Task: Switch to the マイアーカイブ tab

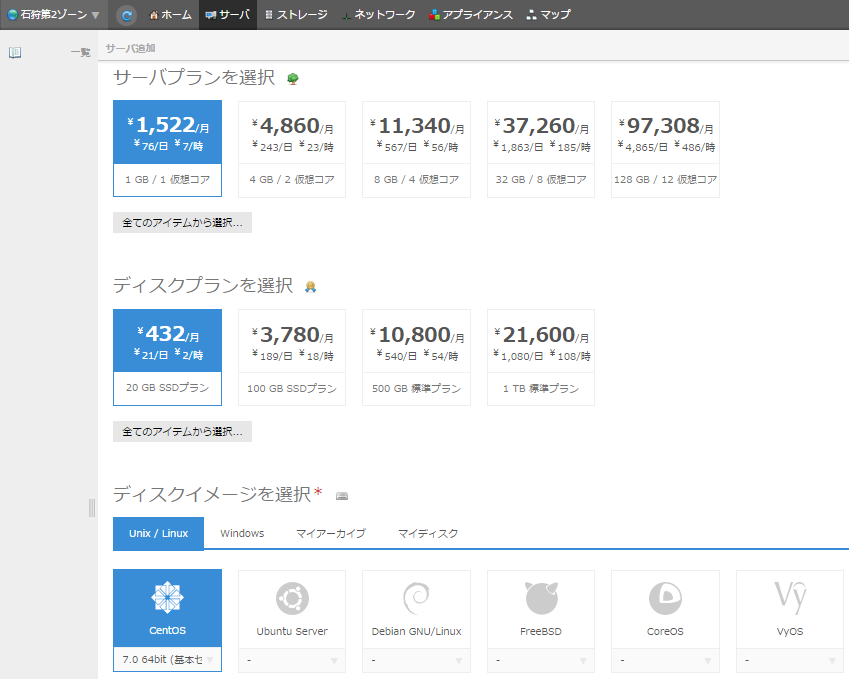Action: (x=331, y=533)
